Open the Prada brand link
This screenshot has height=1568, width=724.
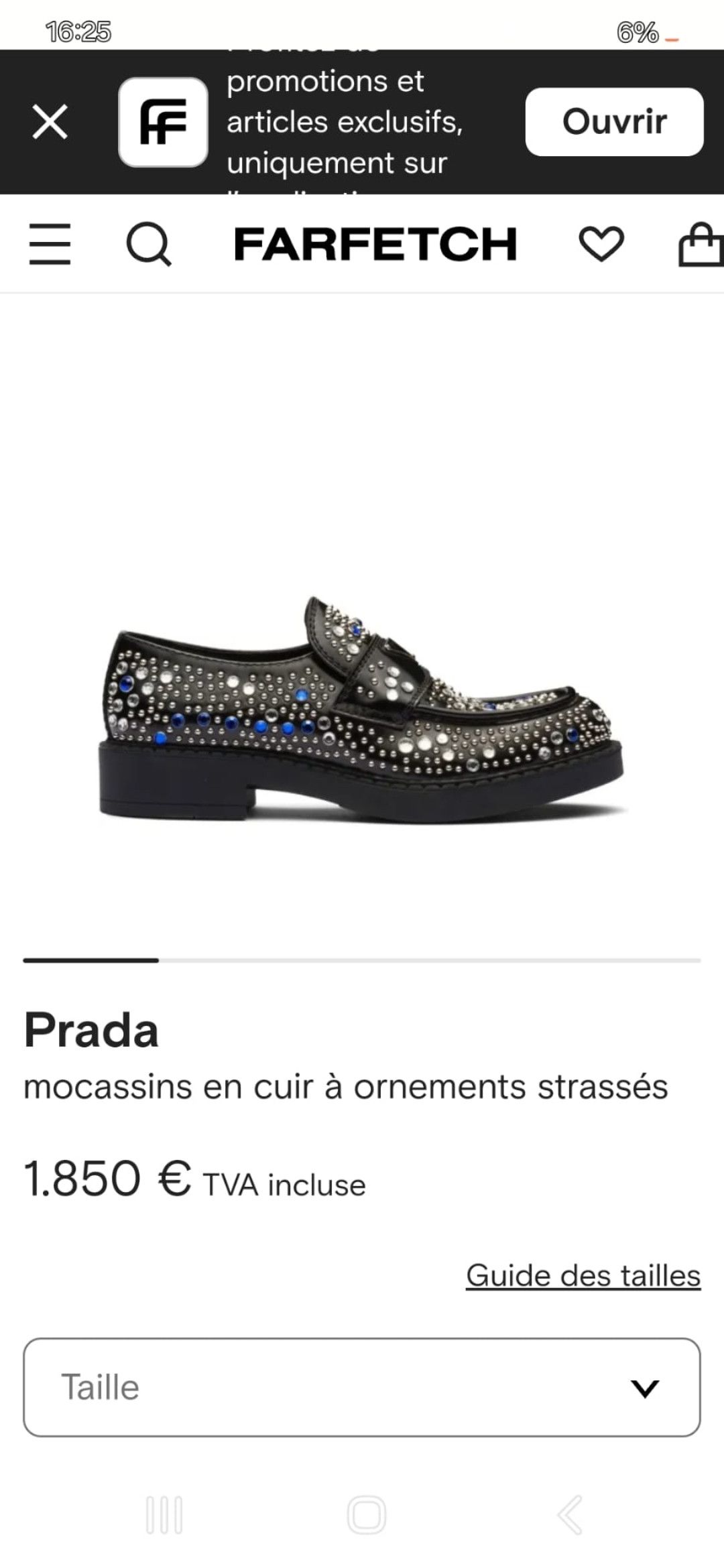click(91, 1030)
